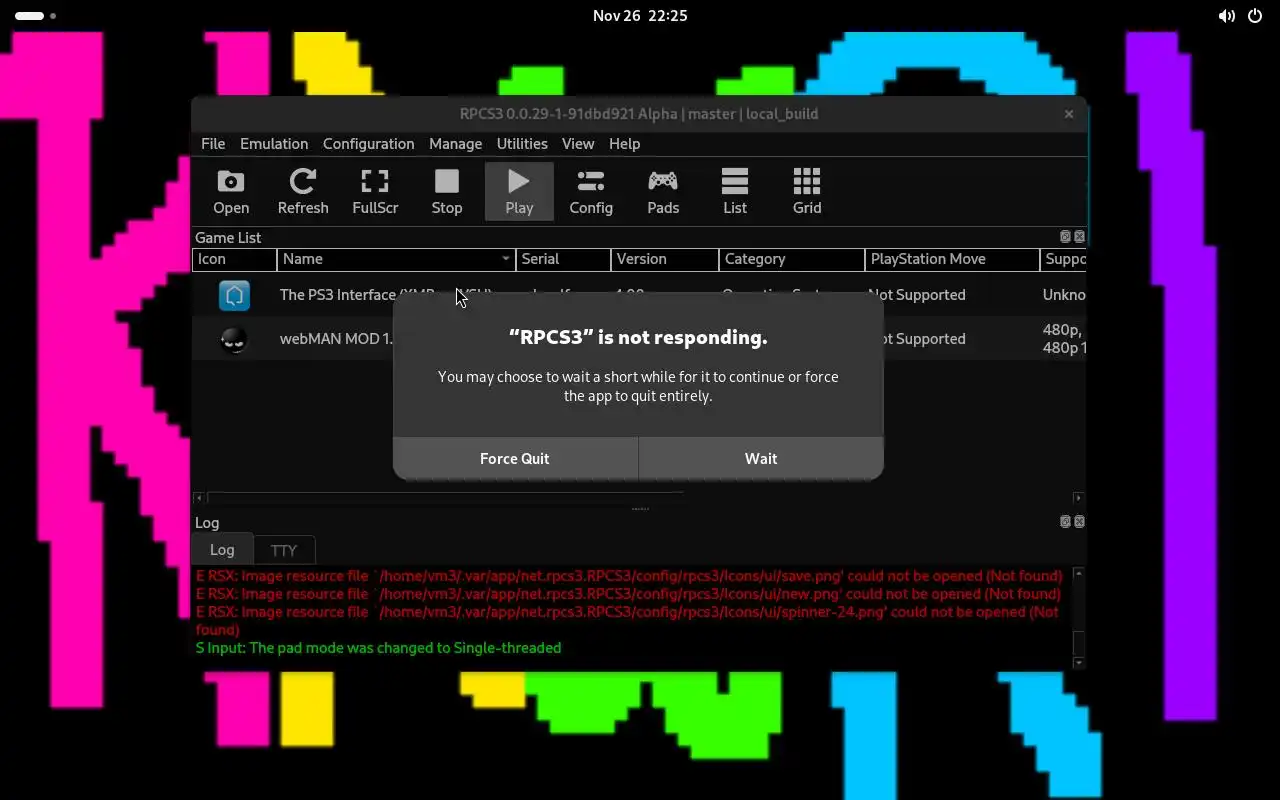Click the spinner-24.png error log line
Image resolution: width=1280 pixels, height=800 pixels.
point(627,621)
